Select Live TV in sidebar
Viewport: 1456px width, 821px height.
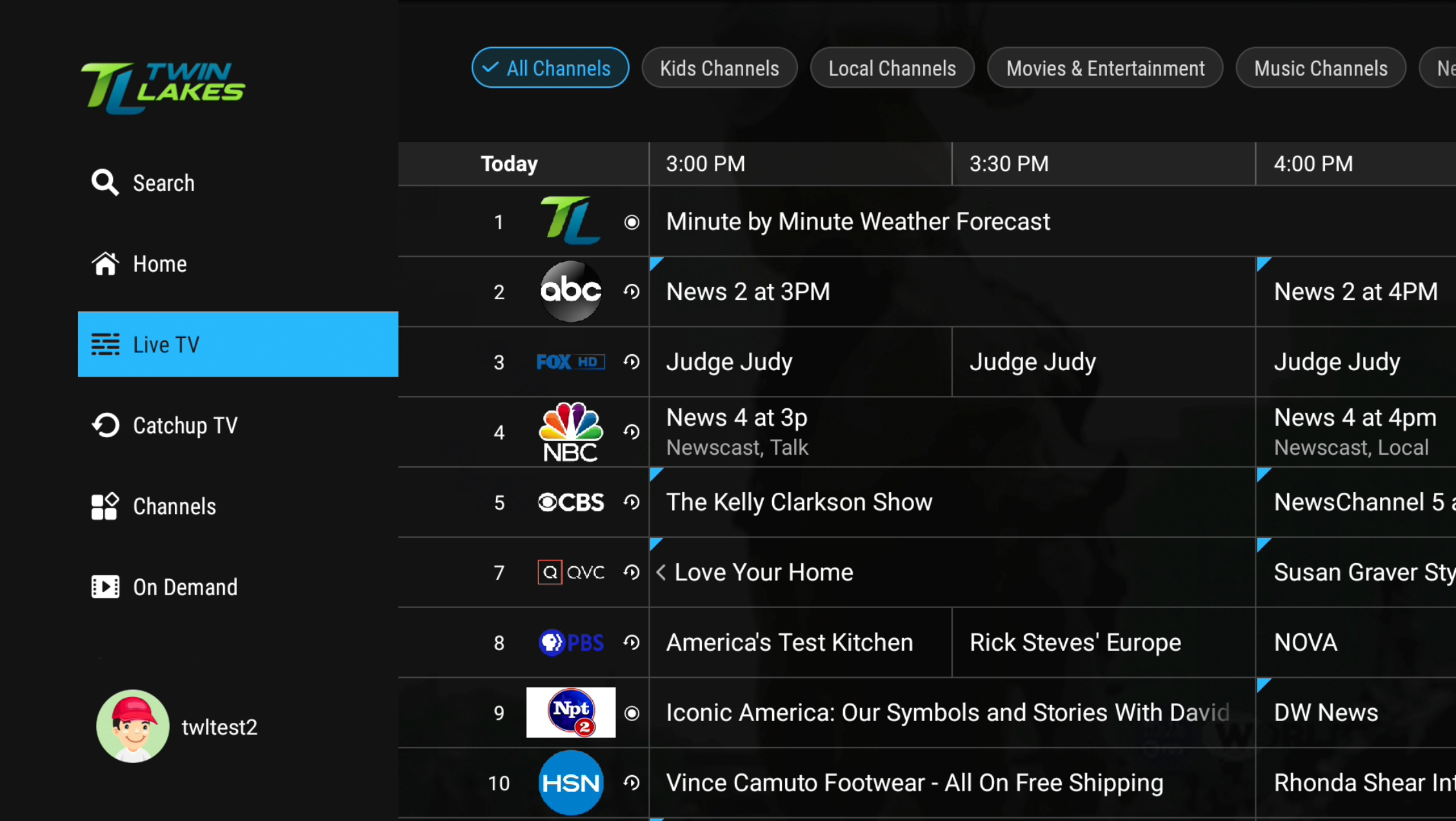(x=237, y=344)
